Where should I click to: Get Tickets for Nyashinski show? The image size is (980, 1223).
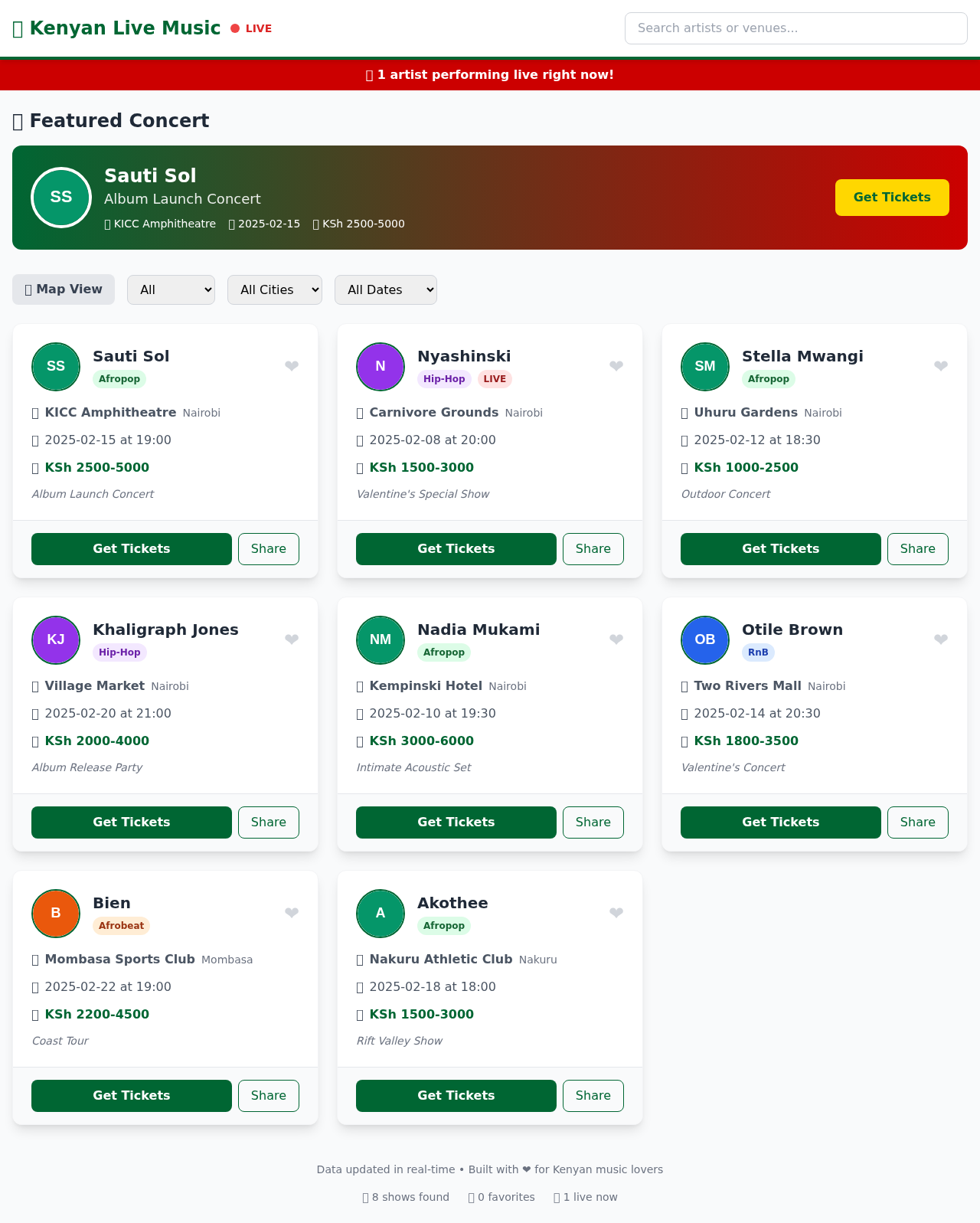point(456,549)
